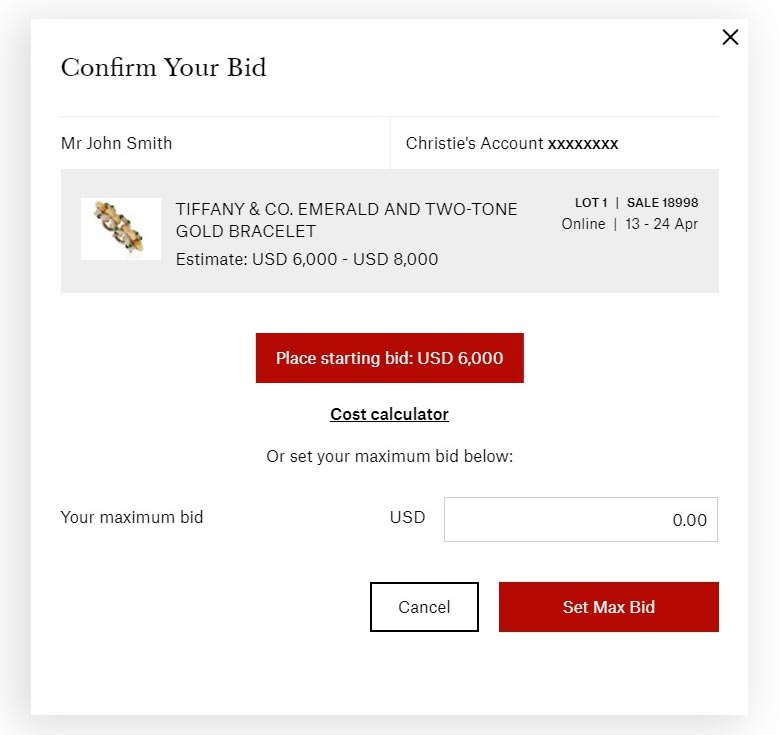Click the emerald bracelet thumbnail image
The height and width of the screenshot is (735, 780).
(121, 229)
